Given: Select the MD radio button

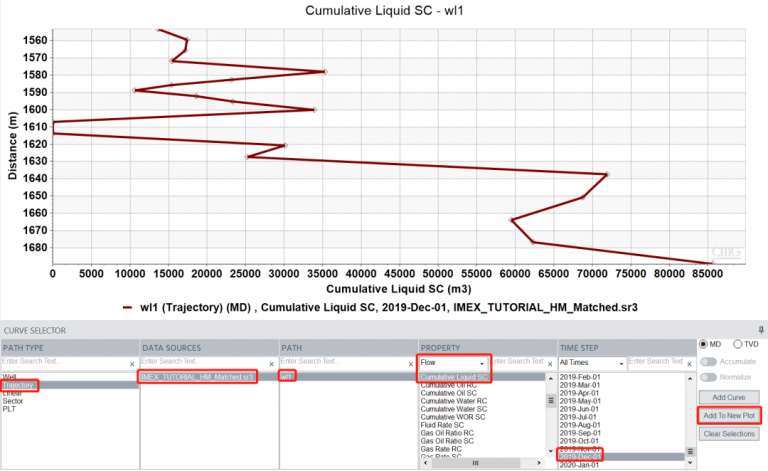Looking at the screenshot, I should coord(703,344).
